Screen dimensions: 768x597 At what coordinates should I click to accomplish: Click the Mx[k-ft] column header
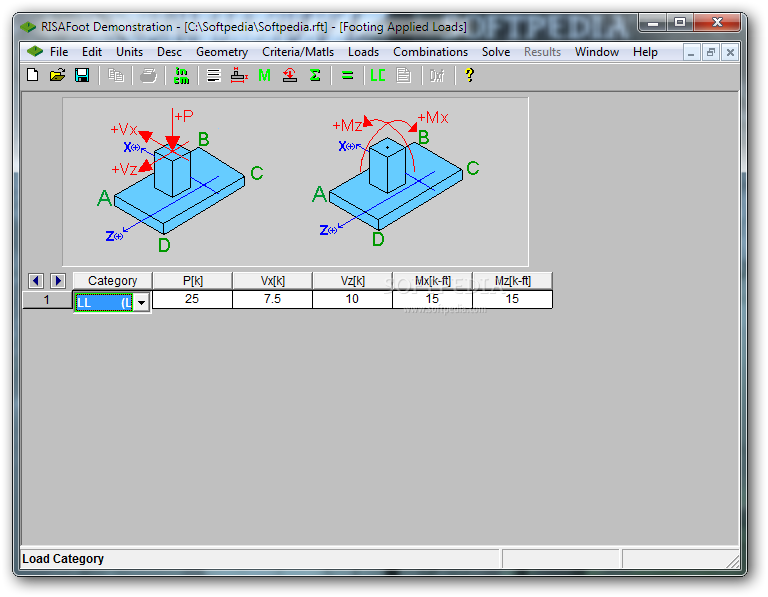click(432, 281)
